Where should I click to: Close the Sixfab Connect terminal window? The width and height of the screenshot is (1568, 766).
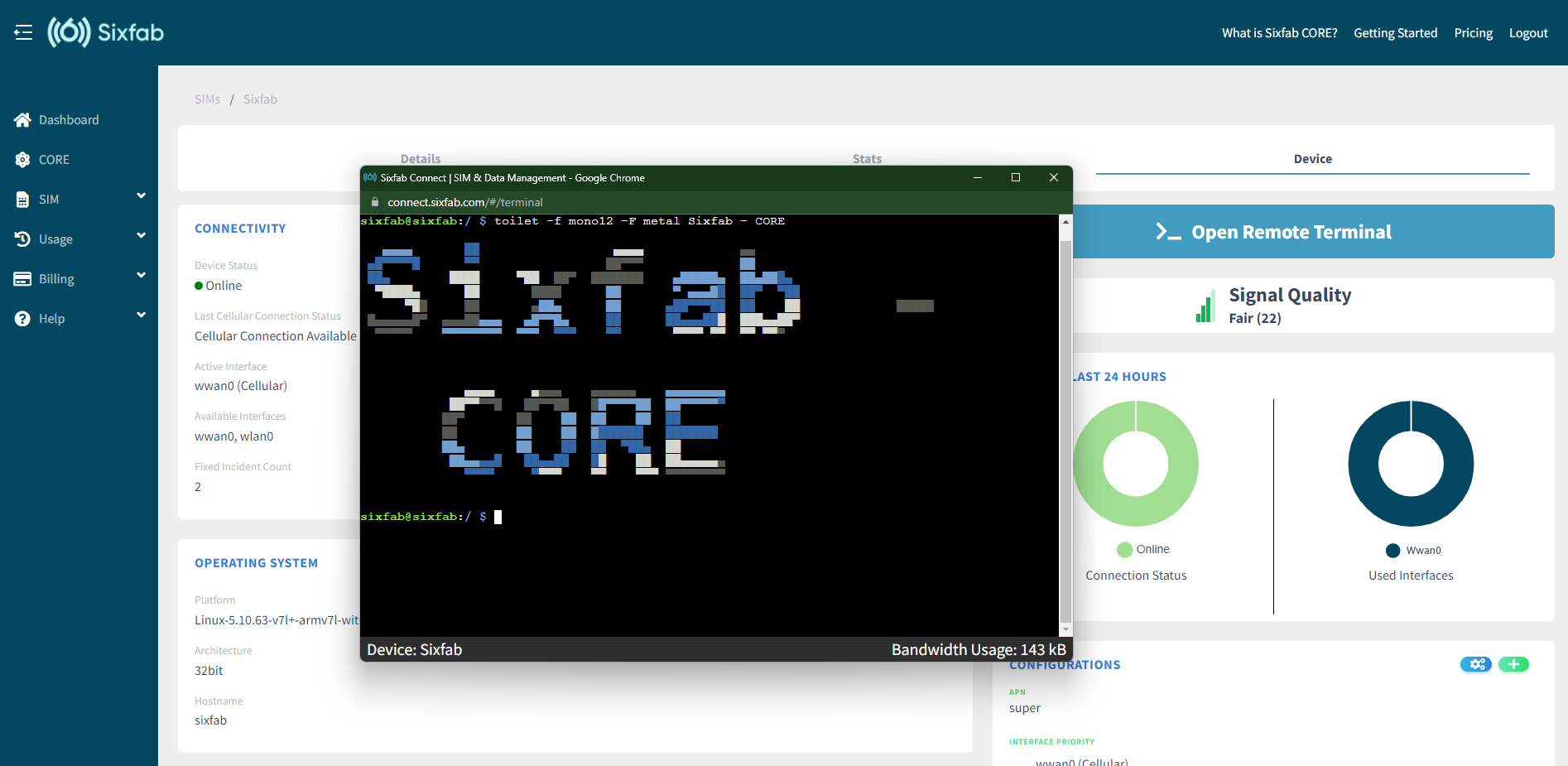[x=1054, y=177]
